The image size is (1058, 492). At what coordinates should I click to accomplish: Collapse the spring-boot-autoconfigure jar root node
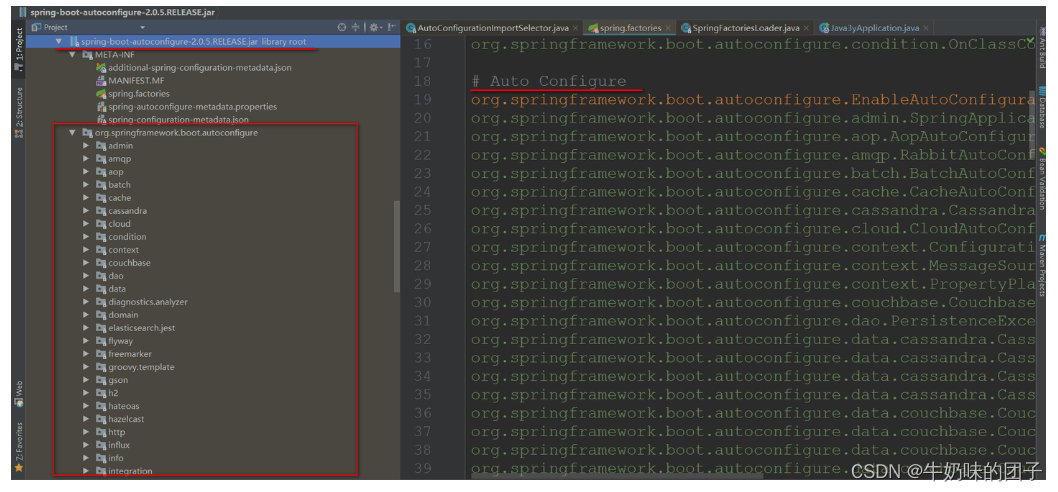tap(59, 41)
